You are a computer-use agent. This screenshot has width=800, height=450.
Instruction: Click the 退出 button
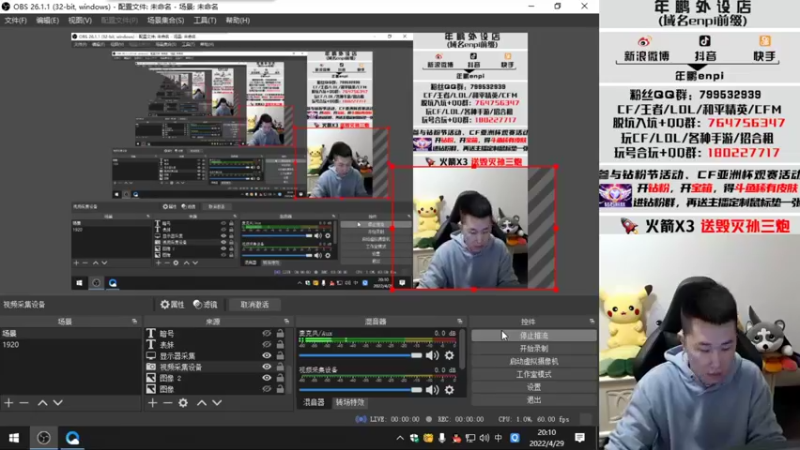pyautogui.click(x=534, y=400)
